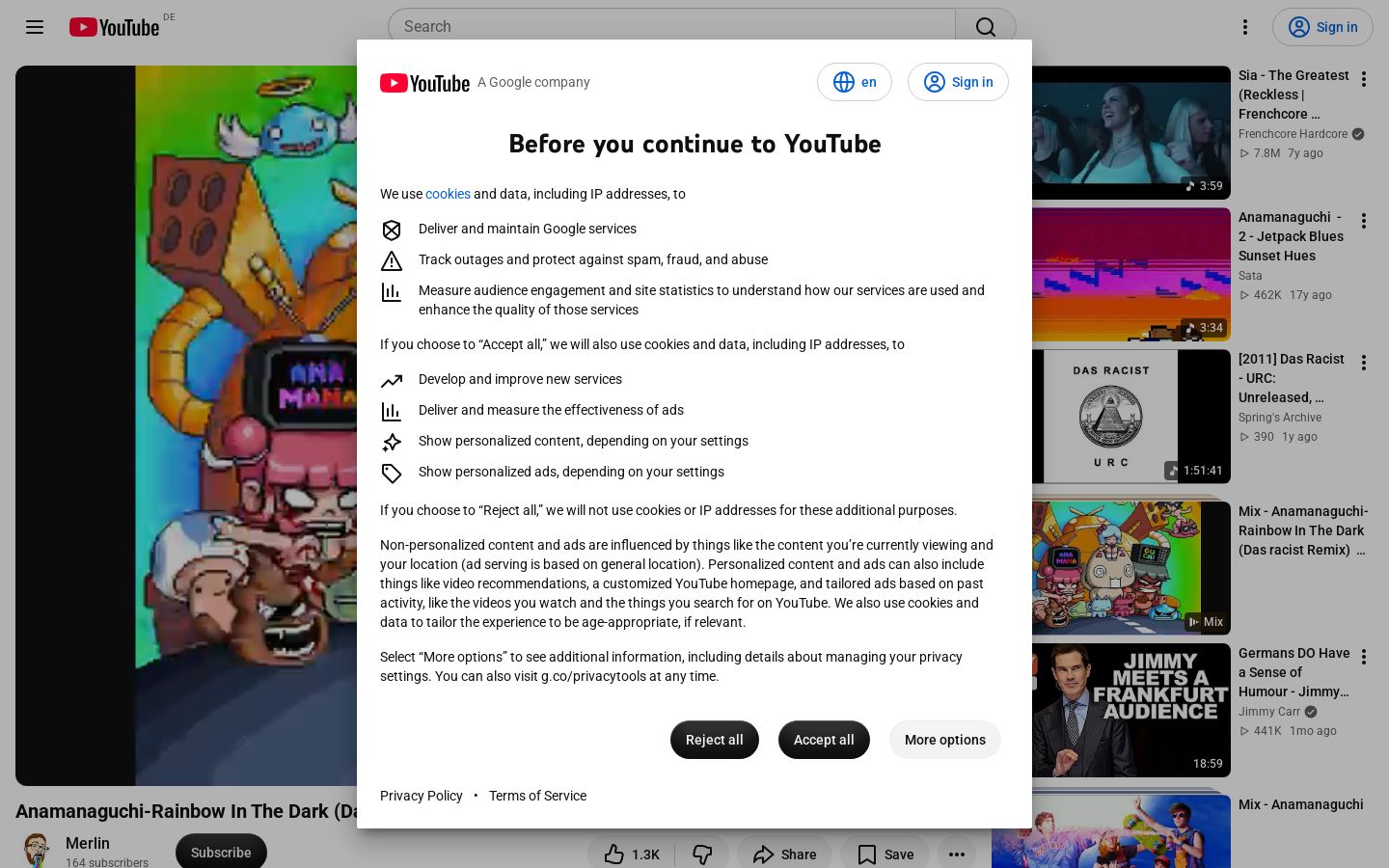This screenshot has height=868, width=1389.
Task: Open options menu for the Jimmy Carr video
Action: tap(1364, 657)
